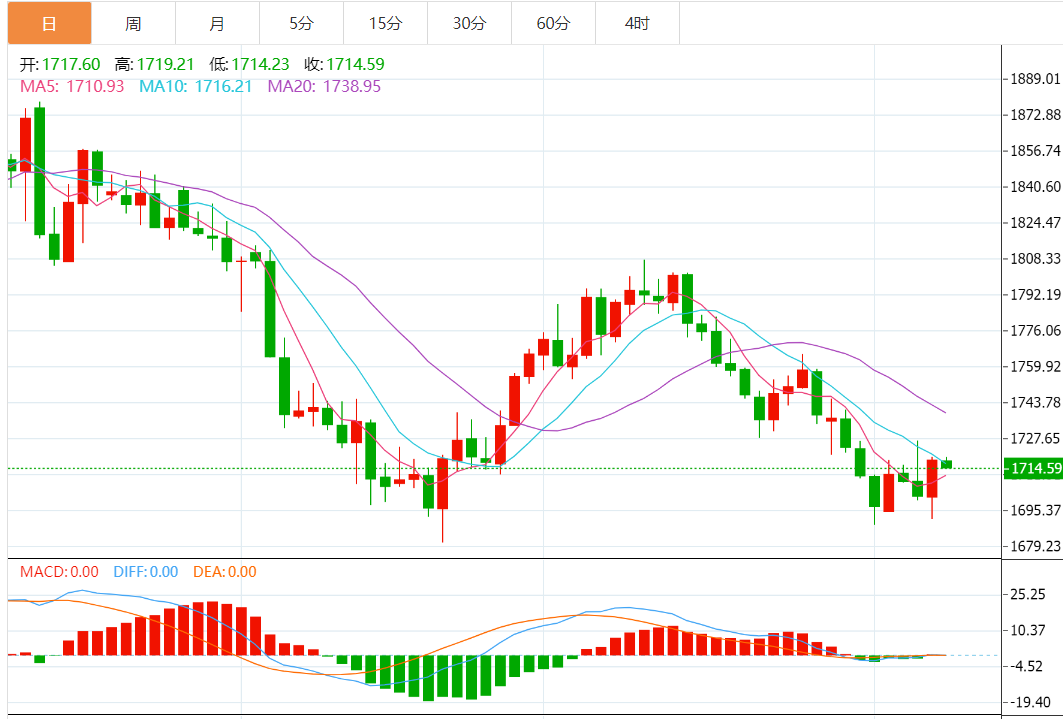Open the 15分 timeframe tab
This screenshot has width=1063, height=719.
[x=386, y=24]
